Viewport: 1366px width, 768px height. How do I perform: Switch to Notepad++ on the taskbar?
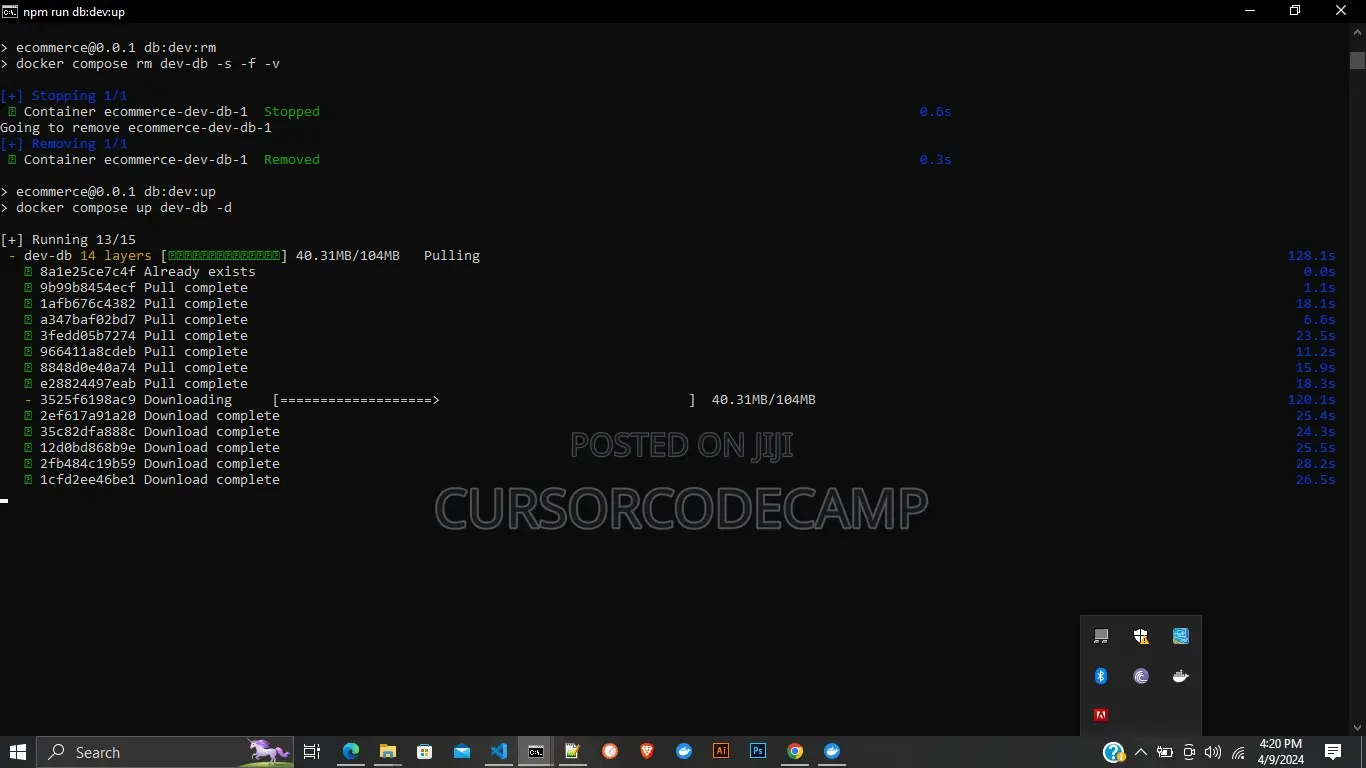[573, 752]
